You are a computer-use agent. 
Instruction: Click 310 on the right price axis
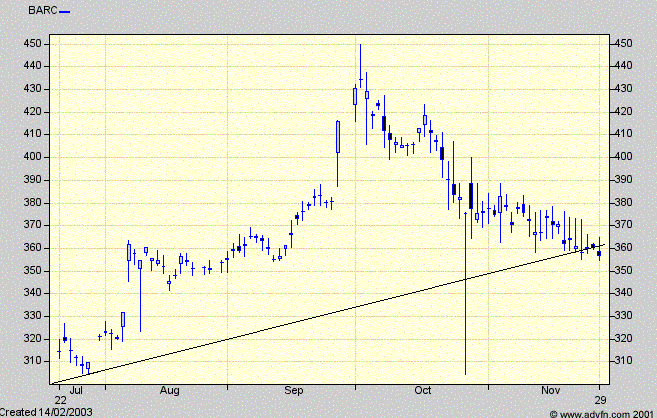pyautogui.click(x=624, y=360)
